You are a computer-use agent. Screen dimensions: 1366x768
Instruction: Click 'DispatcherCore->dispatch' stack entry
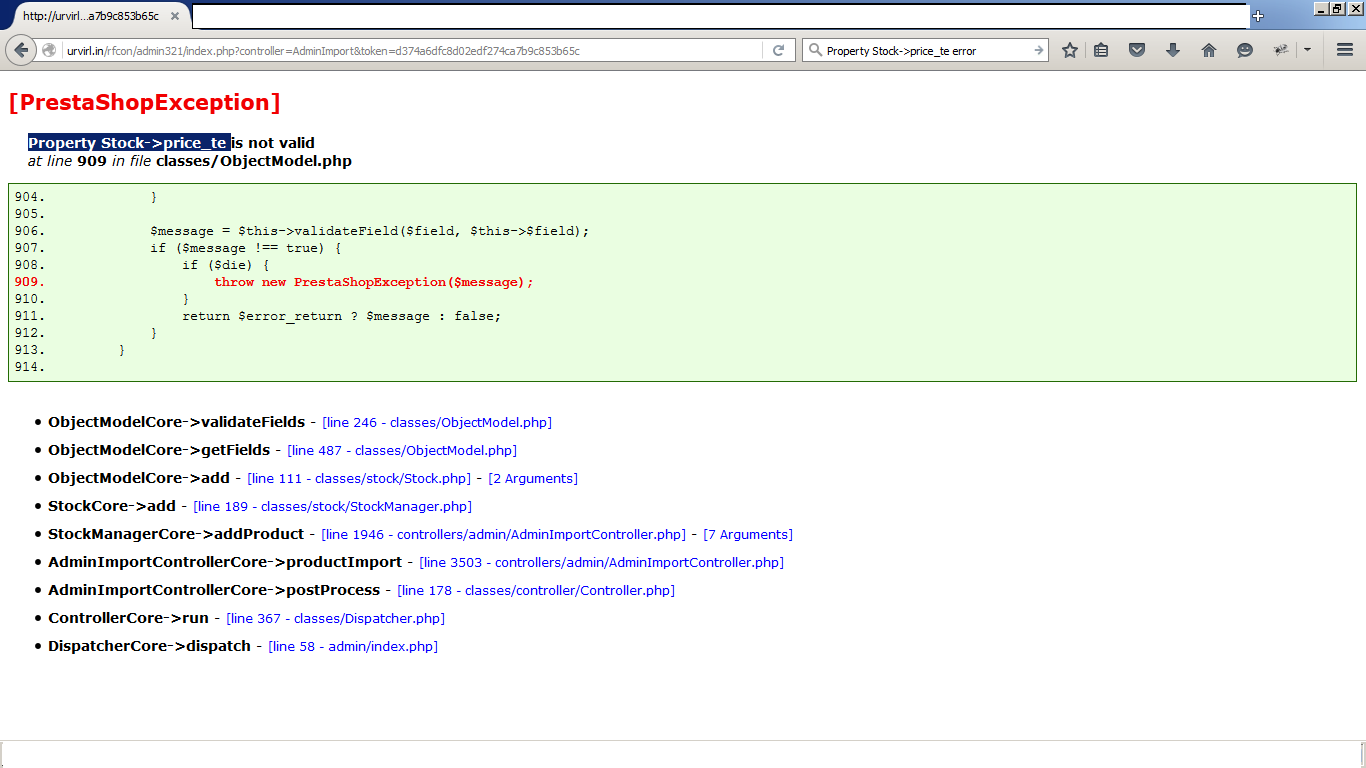pos(150,647)
